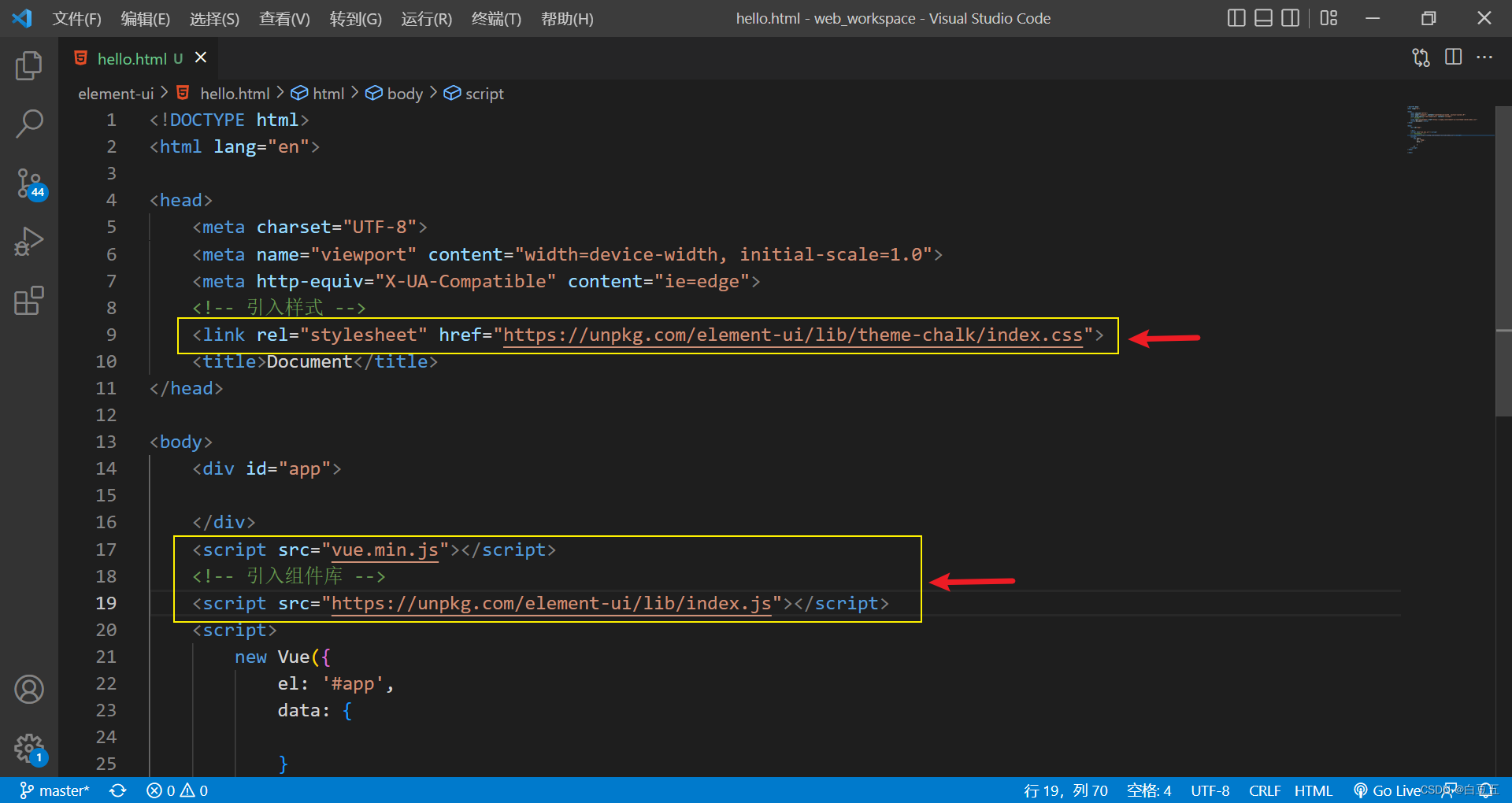The image size is (1512, 803).
Task: Expand hello.html breadcrumb item
Action: (235, 94)
